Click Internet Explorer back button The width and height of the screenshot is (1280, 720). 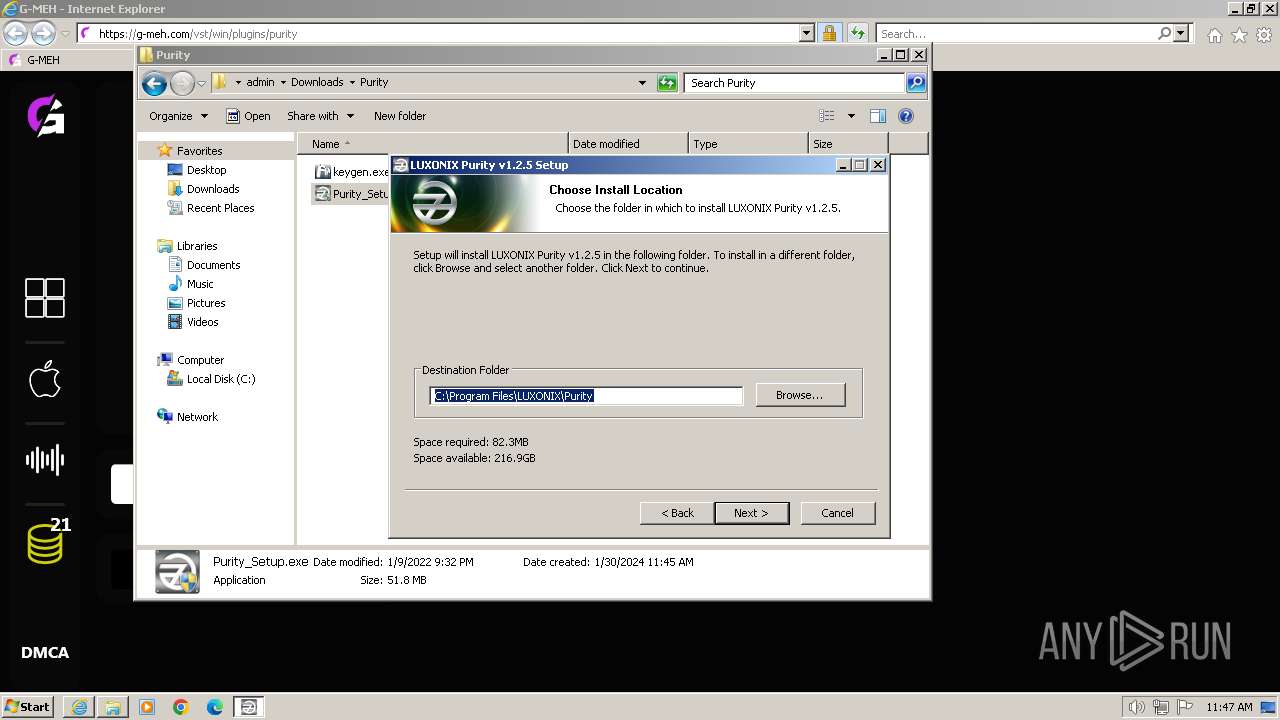click(x=15, y=34)
